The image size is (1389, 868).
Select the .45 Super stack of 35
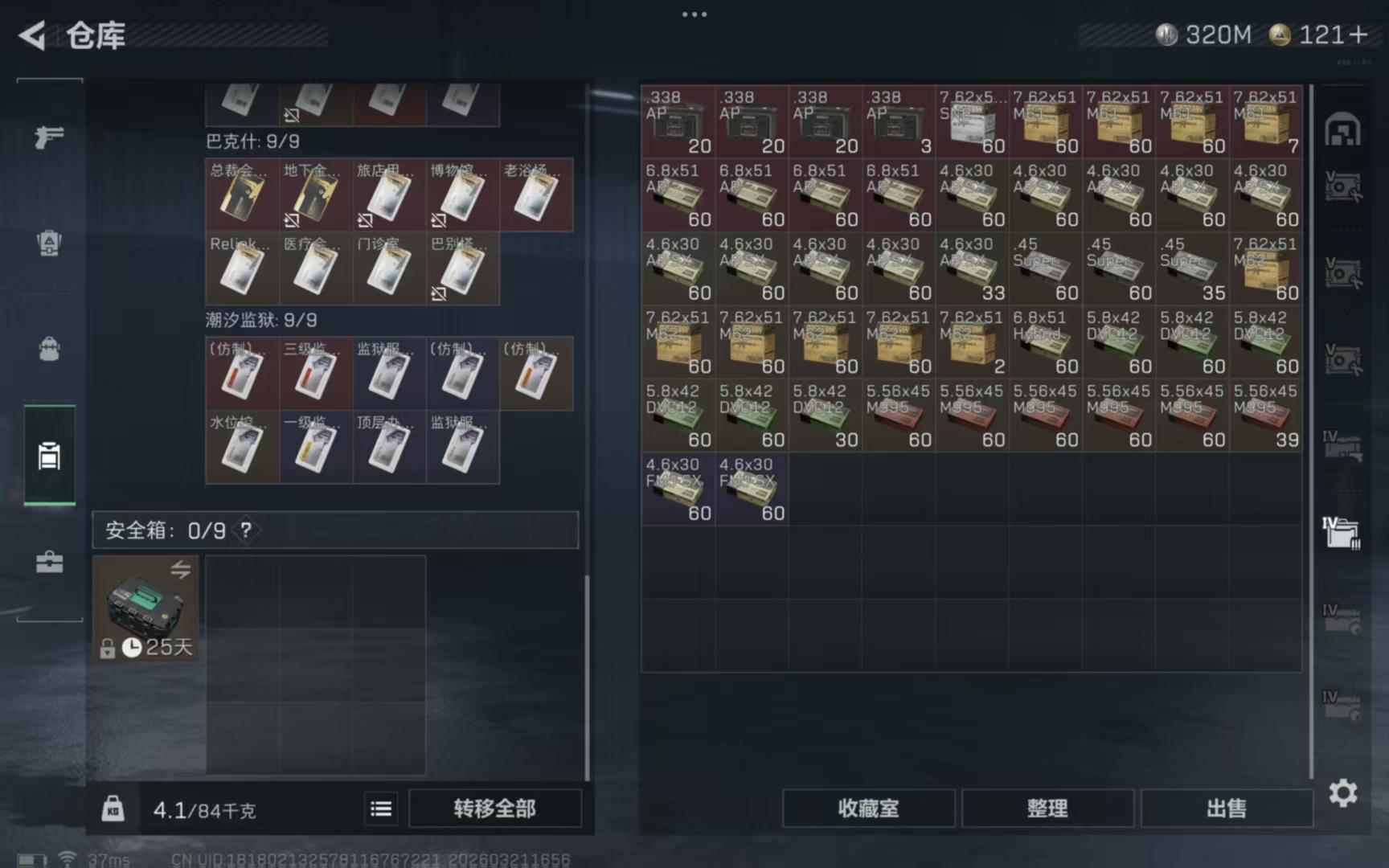pyautogui.click(x=1193, y=268)
